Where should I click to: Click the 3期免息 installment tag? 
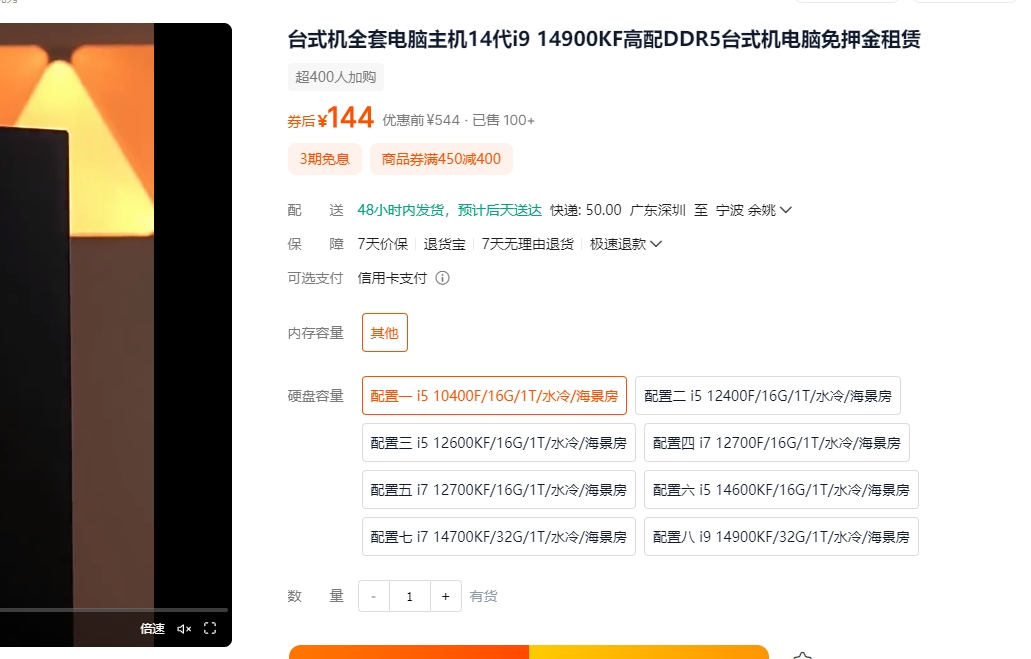tap(325, 159)
